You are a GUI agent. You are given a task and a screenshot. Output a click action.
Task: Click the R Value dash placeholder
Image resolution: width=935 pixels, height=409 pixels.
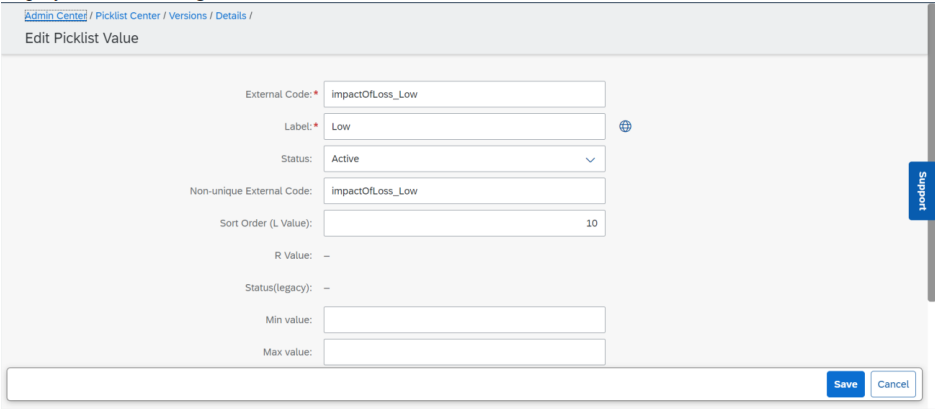pyautogui.click(x=327, y=256)
